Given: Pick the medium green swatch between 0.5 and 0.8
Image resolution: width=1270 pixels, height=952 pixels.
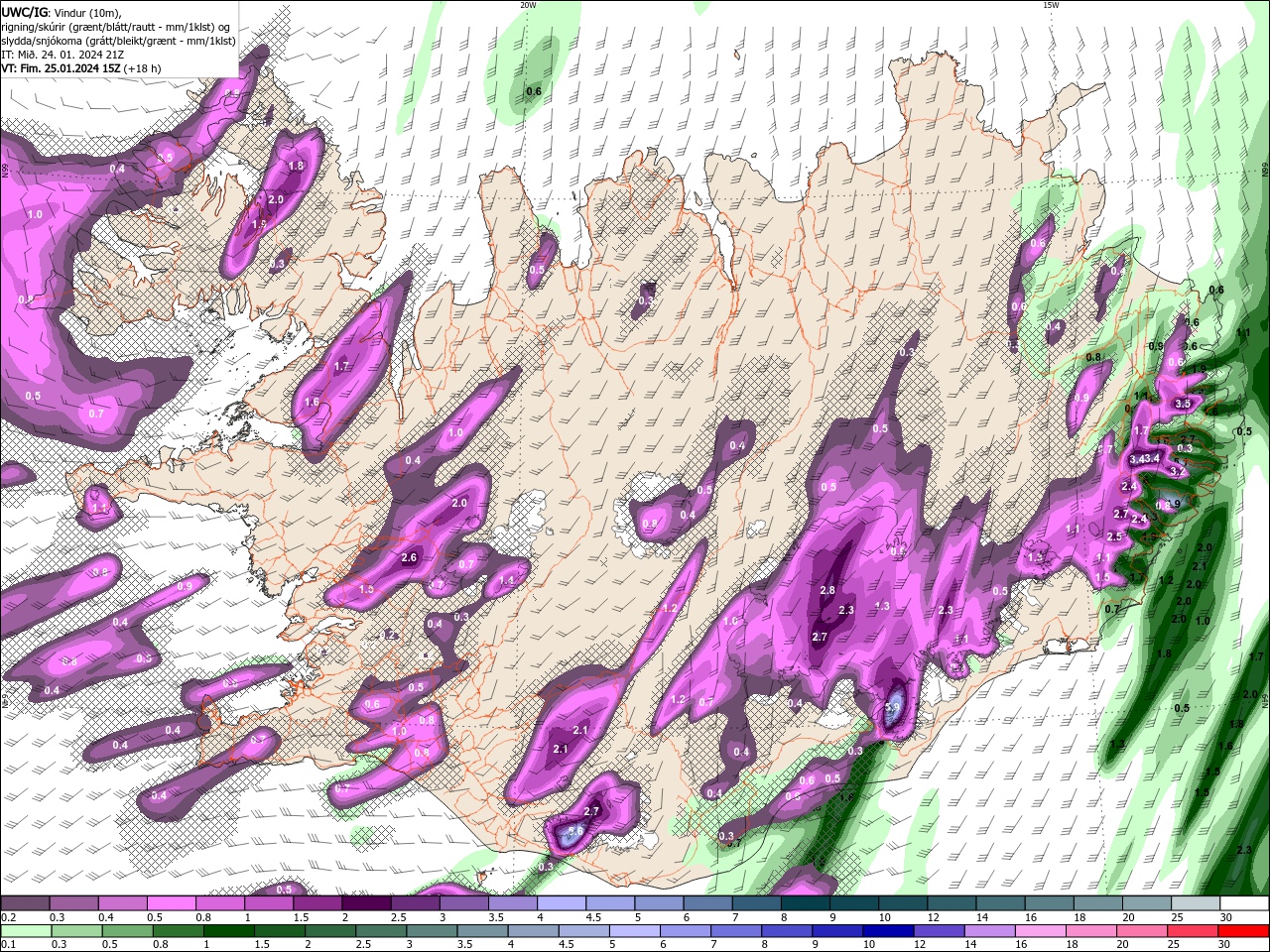Looking at the screenshot, I should pos(128,930).
